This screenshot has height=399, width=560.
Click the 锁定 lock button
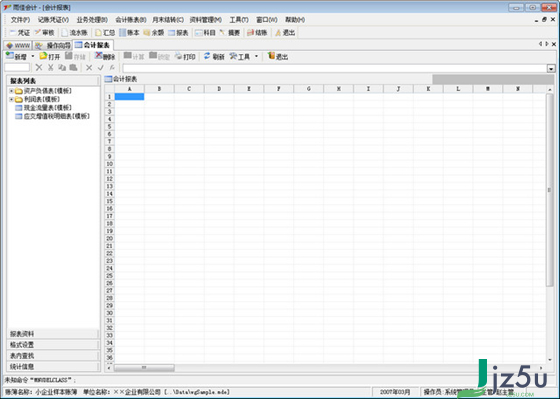click(x=159, y=56)
